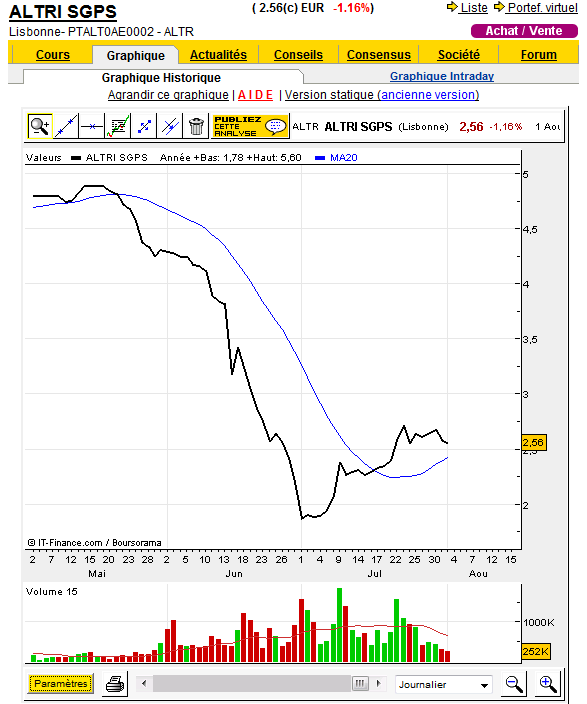Click the horizontal scrollbar thumb grip
The image size is (587, 704).
360,684
